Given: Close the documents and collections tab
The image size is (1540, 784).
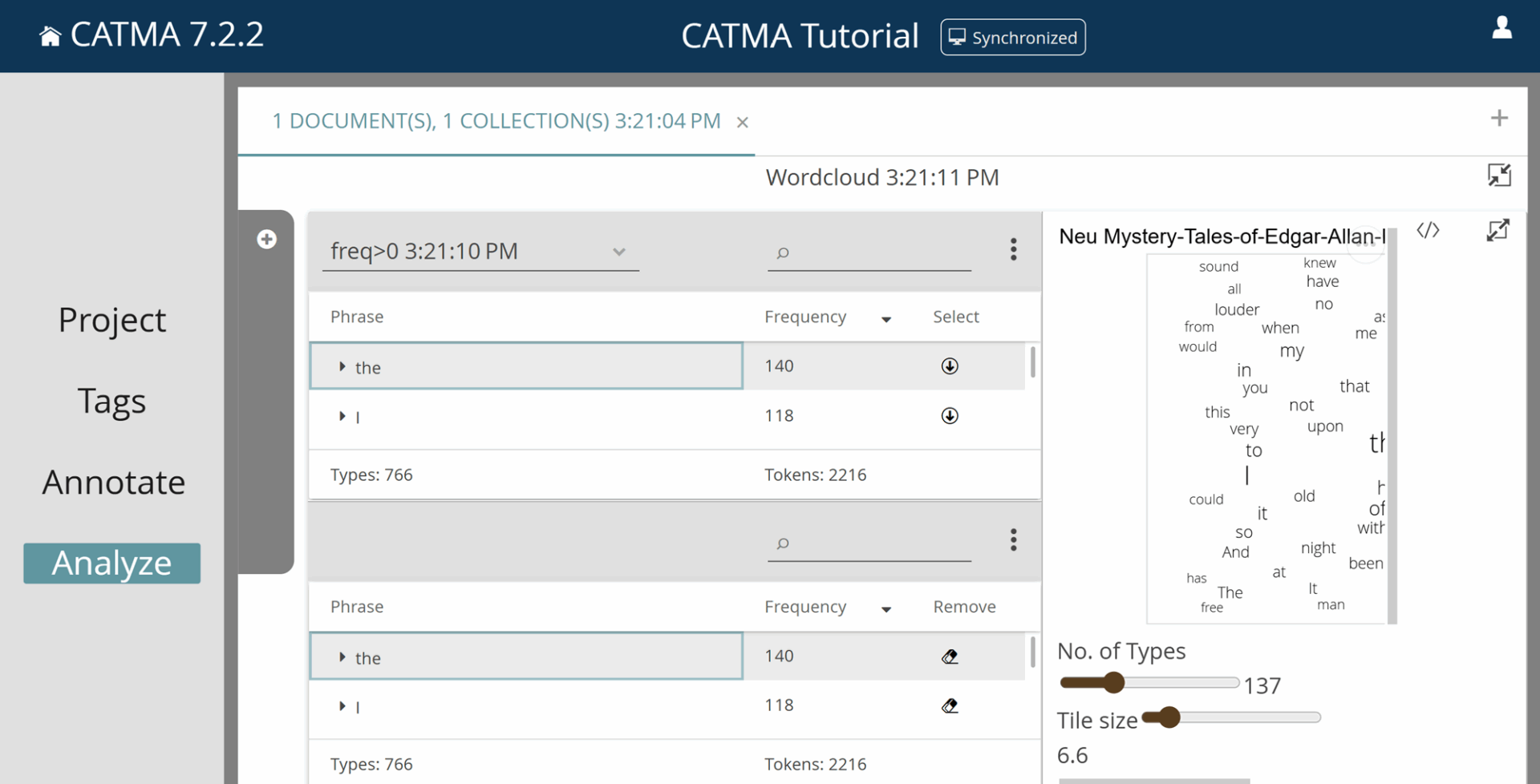Looking at the screenshot, I should point(743,122).
